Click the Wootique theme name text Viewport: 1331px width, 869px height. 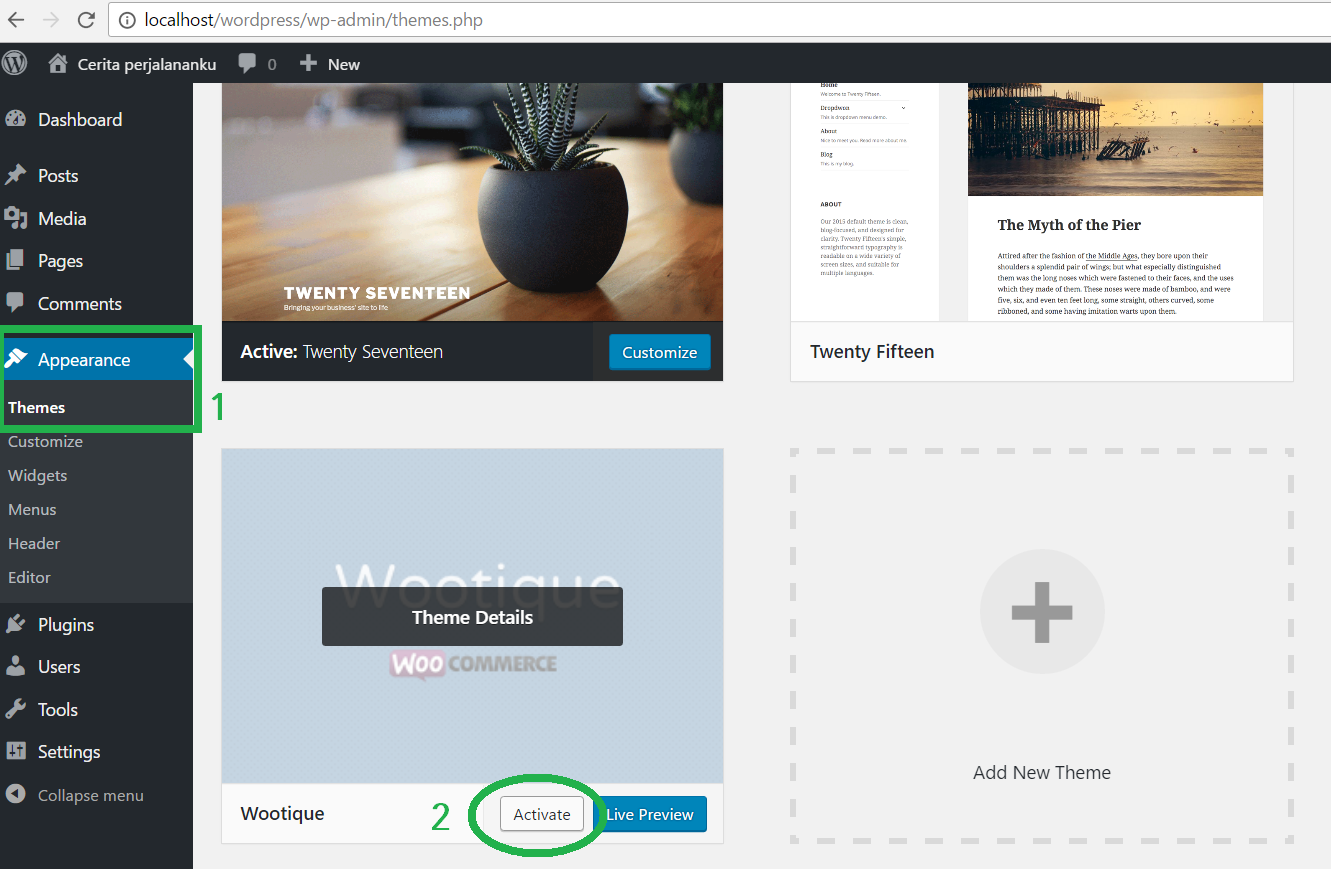coord(283,813)
